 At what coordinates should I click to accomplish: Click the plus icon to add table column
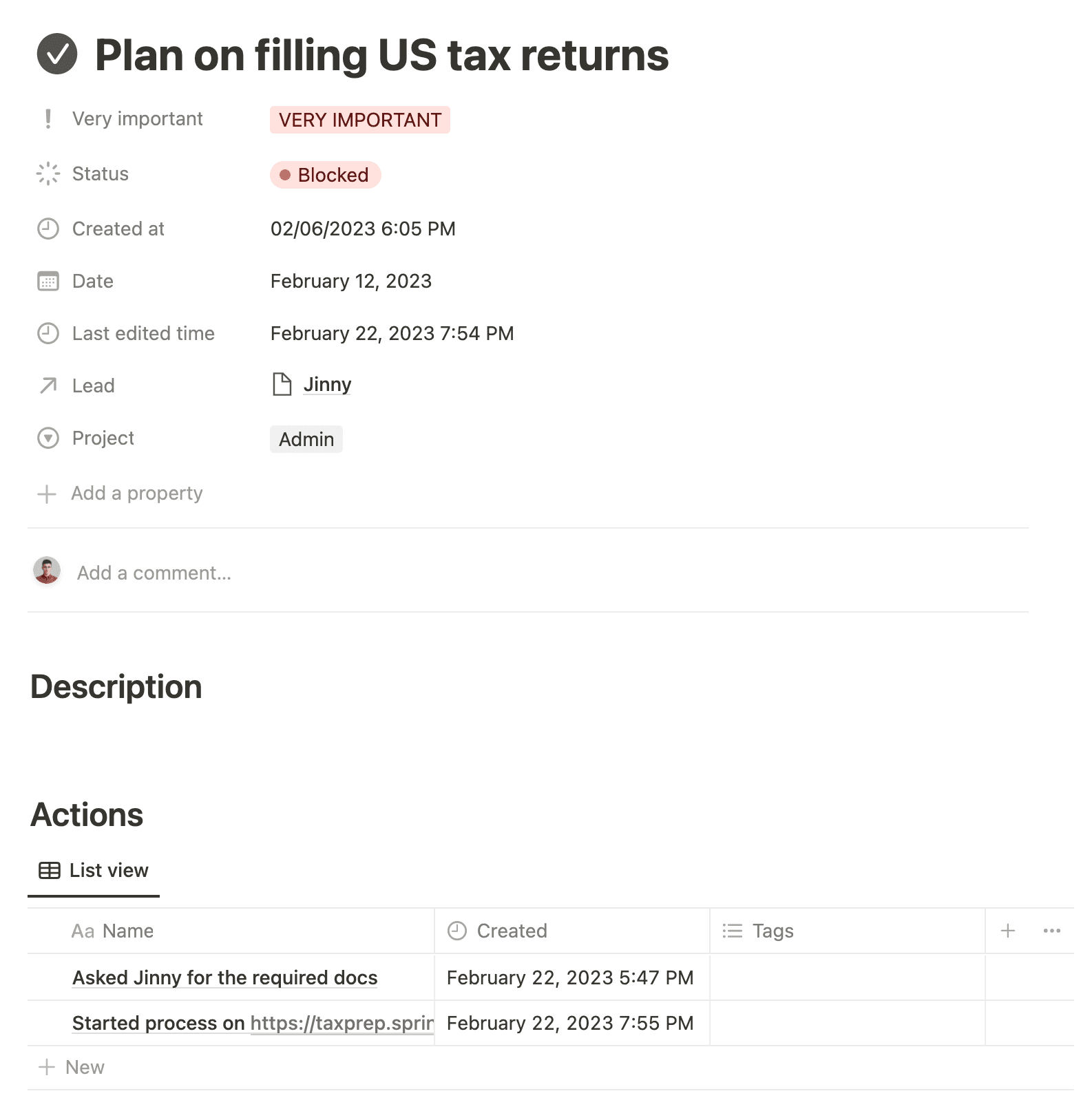(1008, 931)
